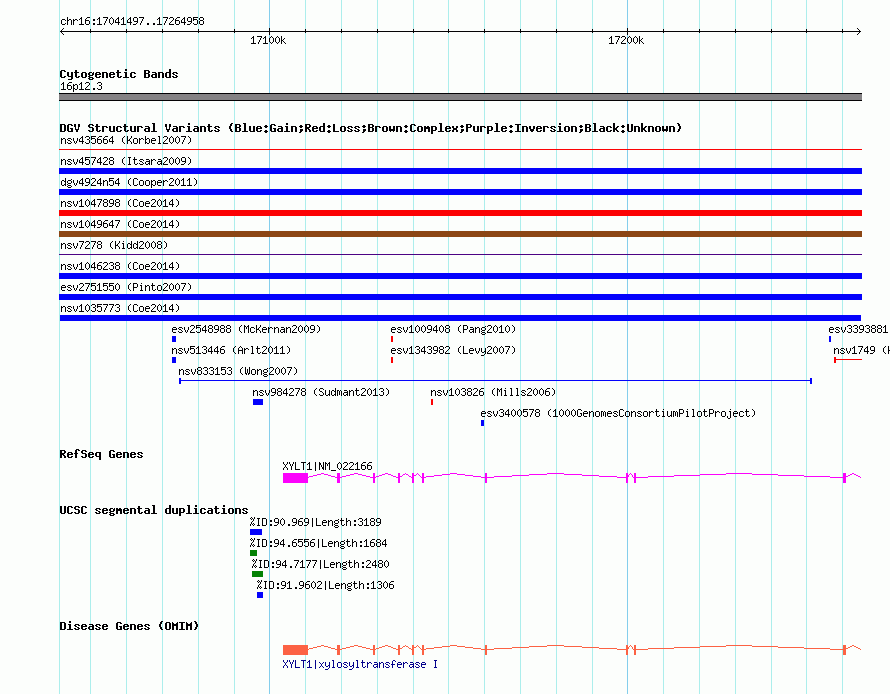The image size is (890, 694).
Task: Select the esv3393881 label at right edge
Action: point(858,329)
